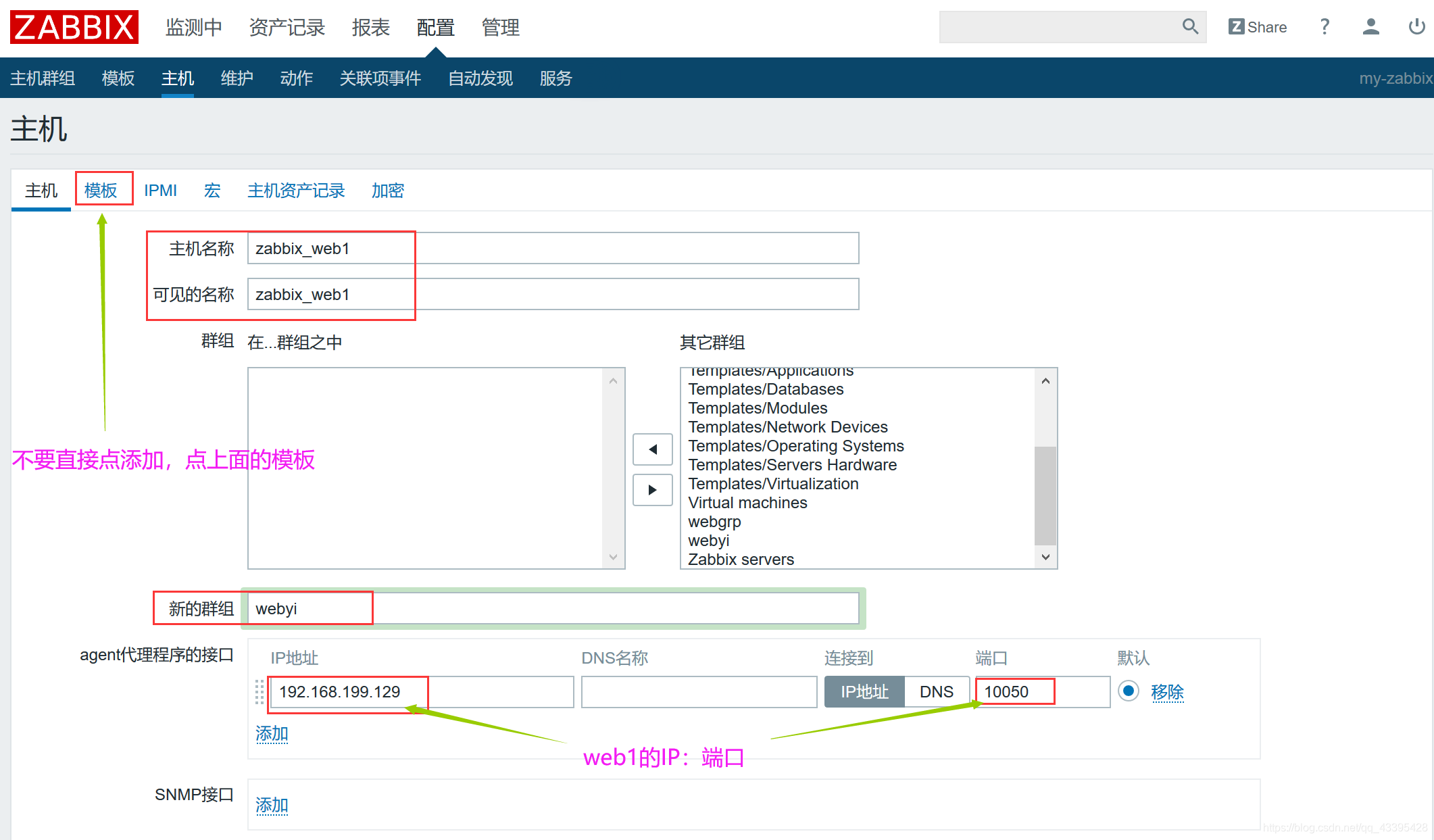Image resolution: width=1434 pixels, height=840 pixels.
Task: Click the other groups list scroll-up arrow
Action: pos(1045,381)
